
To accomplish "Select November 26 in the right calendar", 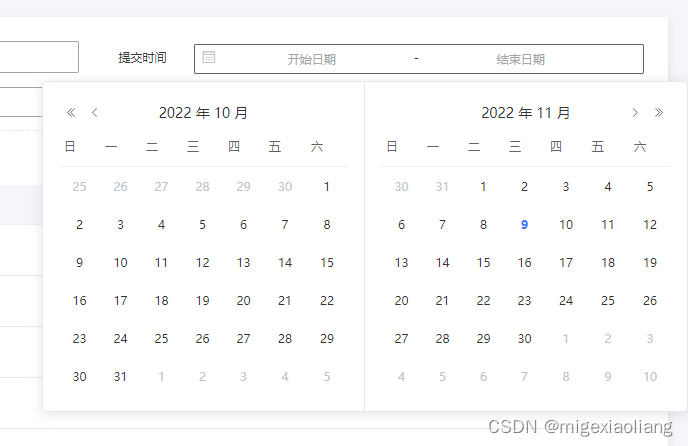I will pos(650,301).
